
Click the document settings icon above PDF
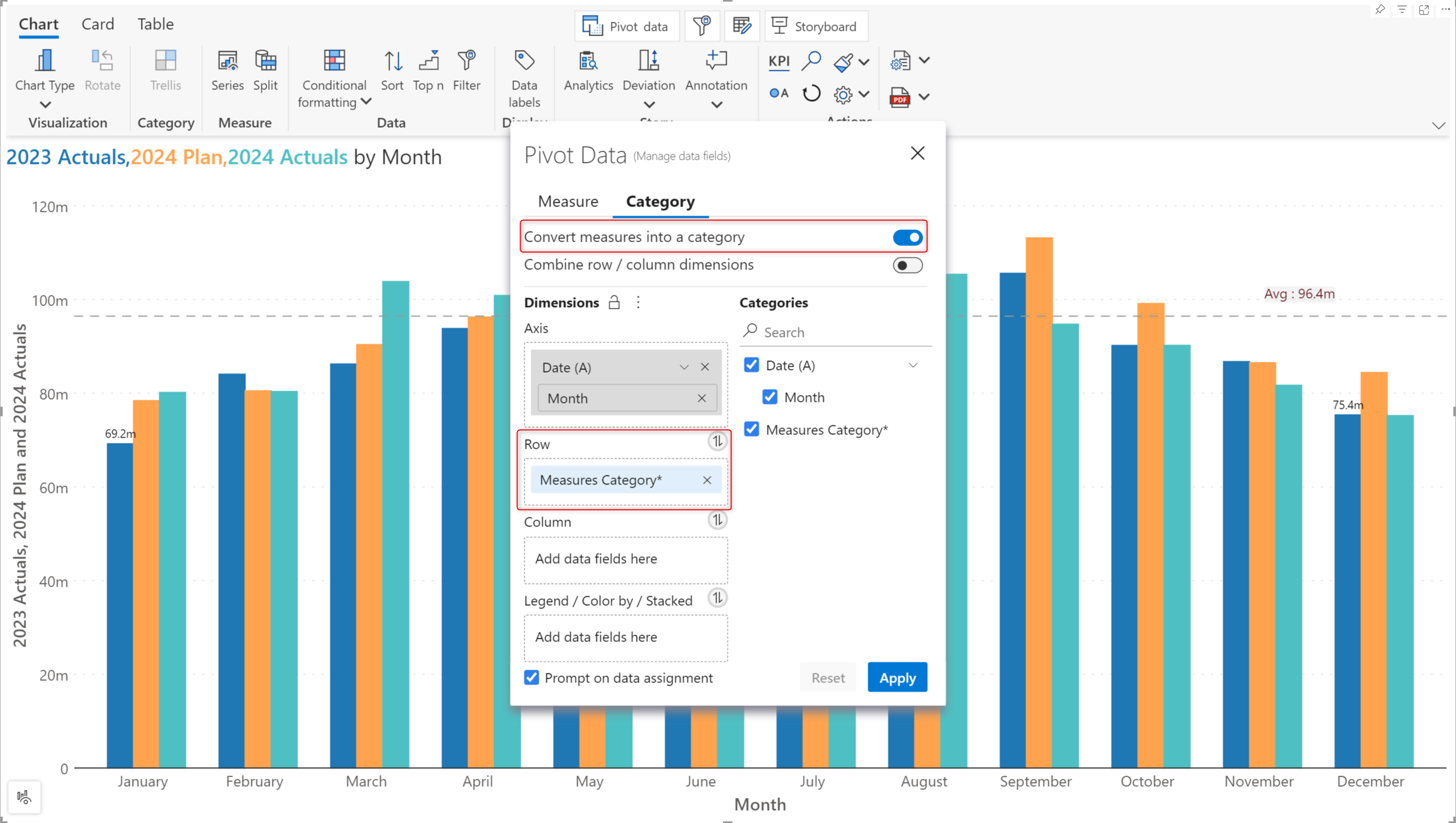900,61
